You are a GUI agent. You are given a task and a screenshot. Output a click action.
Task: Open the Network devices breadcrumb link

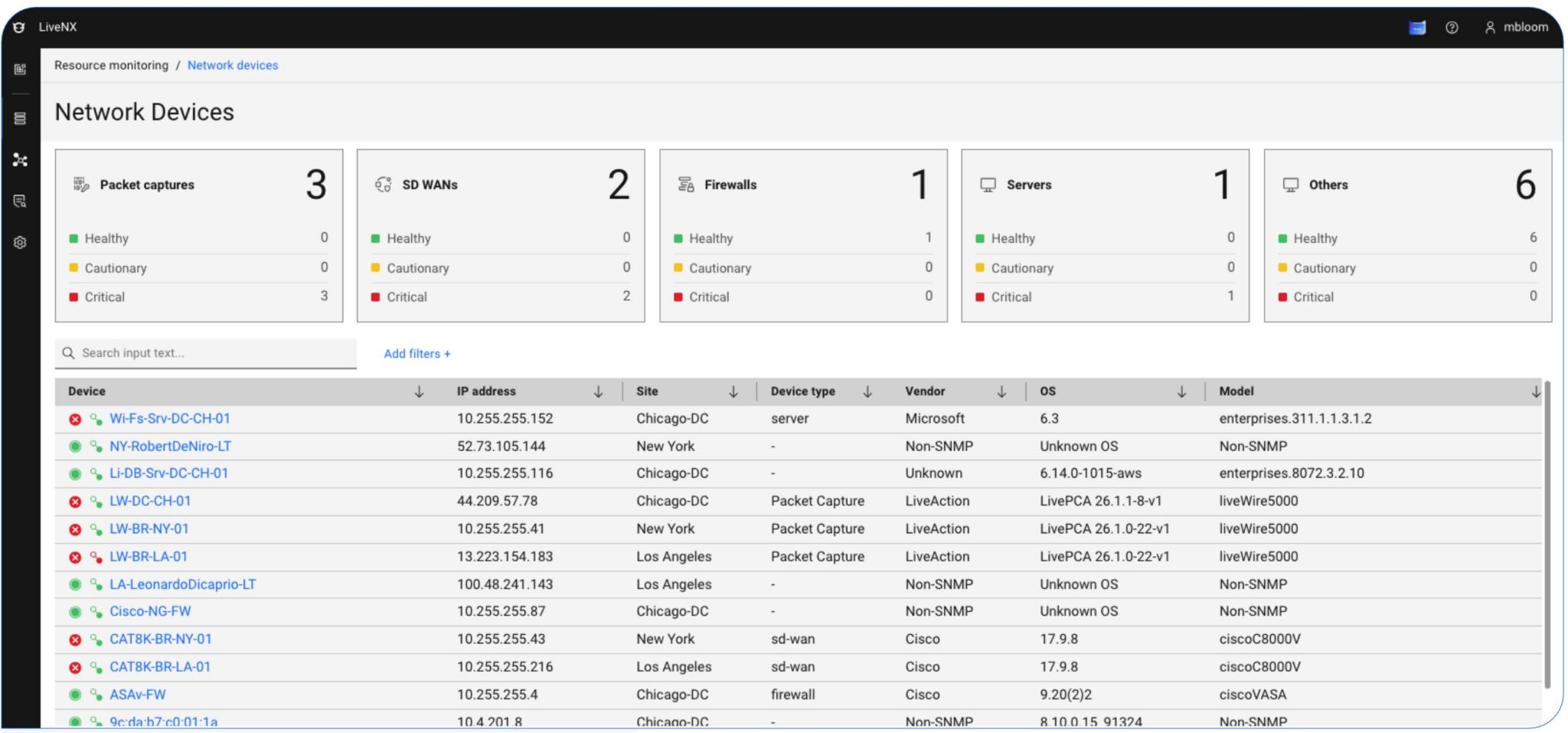233,65
